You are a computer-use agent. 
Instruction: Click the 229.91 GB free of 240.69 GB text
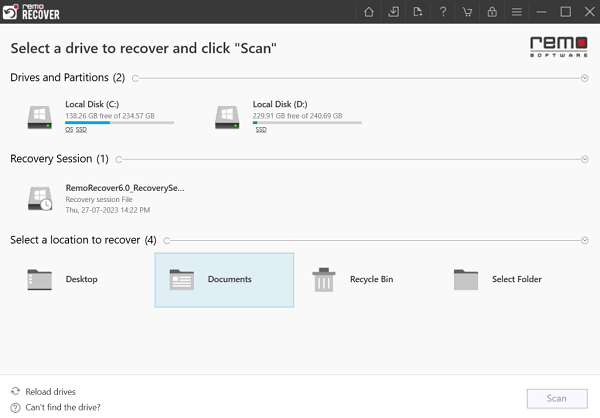point(297,116)
